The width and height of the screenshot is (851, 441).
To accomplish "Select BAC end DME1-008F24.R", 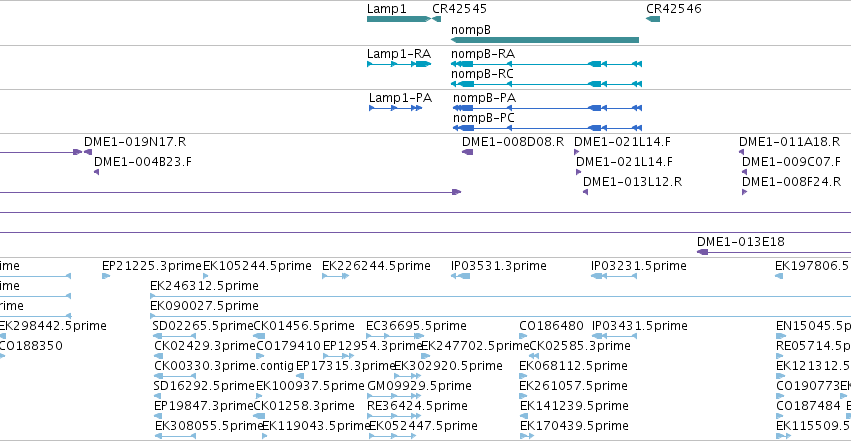I will pos(745,192).
